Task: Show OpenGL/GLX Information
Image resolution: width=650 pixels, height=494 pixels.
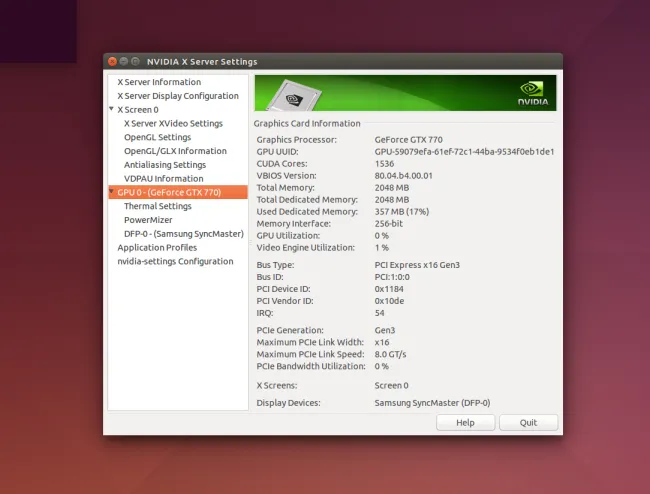Action: (x=175, y=151)
